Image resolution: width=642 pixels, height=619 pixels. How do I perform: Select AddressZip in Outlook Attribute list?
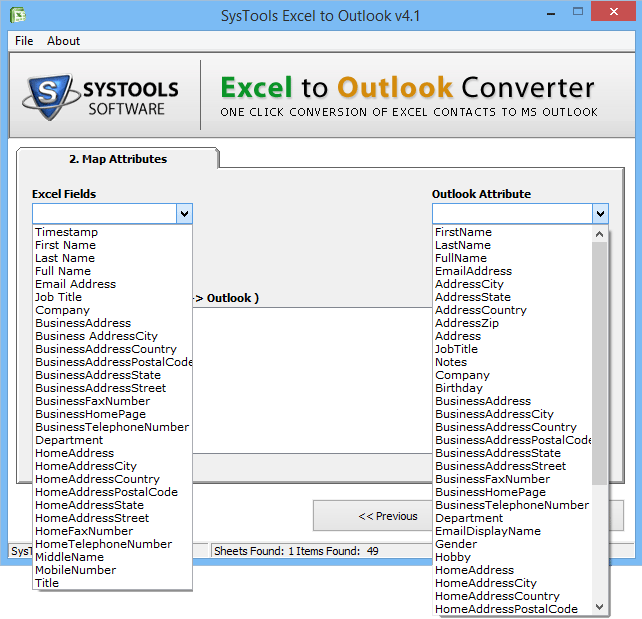click(513, 323)
